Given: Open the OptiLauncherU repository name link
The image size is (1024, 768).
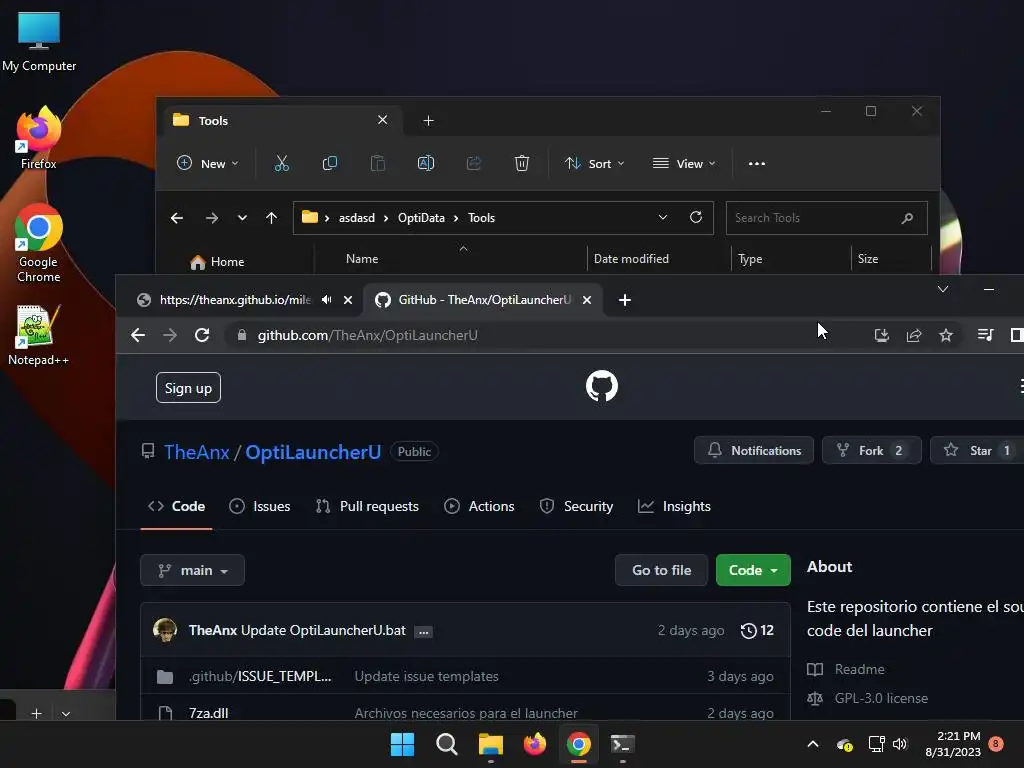Looking at the screenshot, I should coord(313,452).
